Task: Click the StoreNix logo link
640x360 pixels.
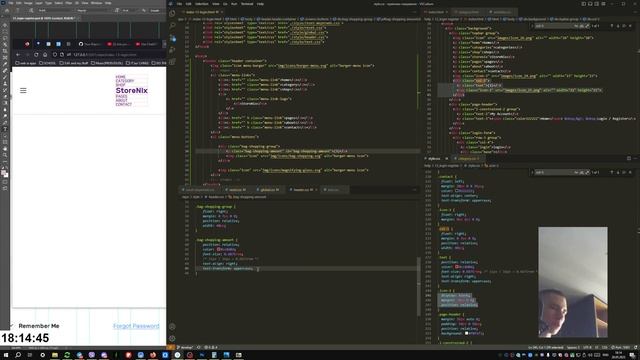Action: point(131,91)
